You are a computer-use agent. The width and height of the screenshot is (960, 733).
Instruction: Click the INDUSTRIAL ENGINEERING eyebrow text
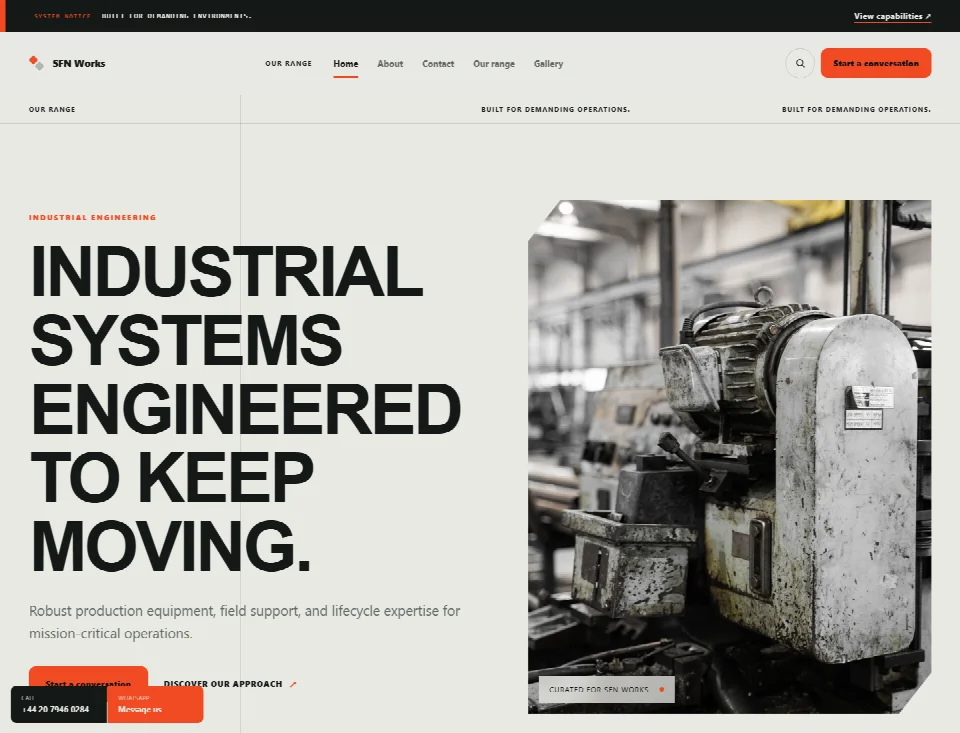92,217
